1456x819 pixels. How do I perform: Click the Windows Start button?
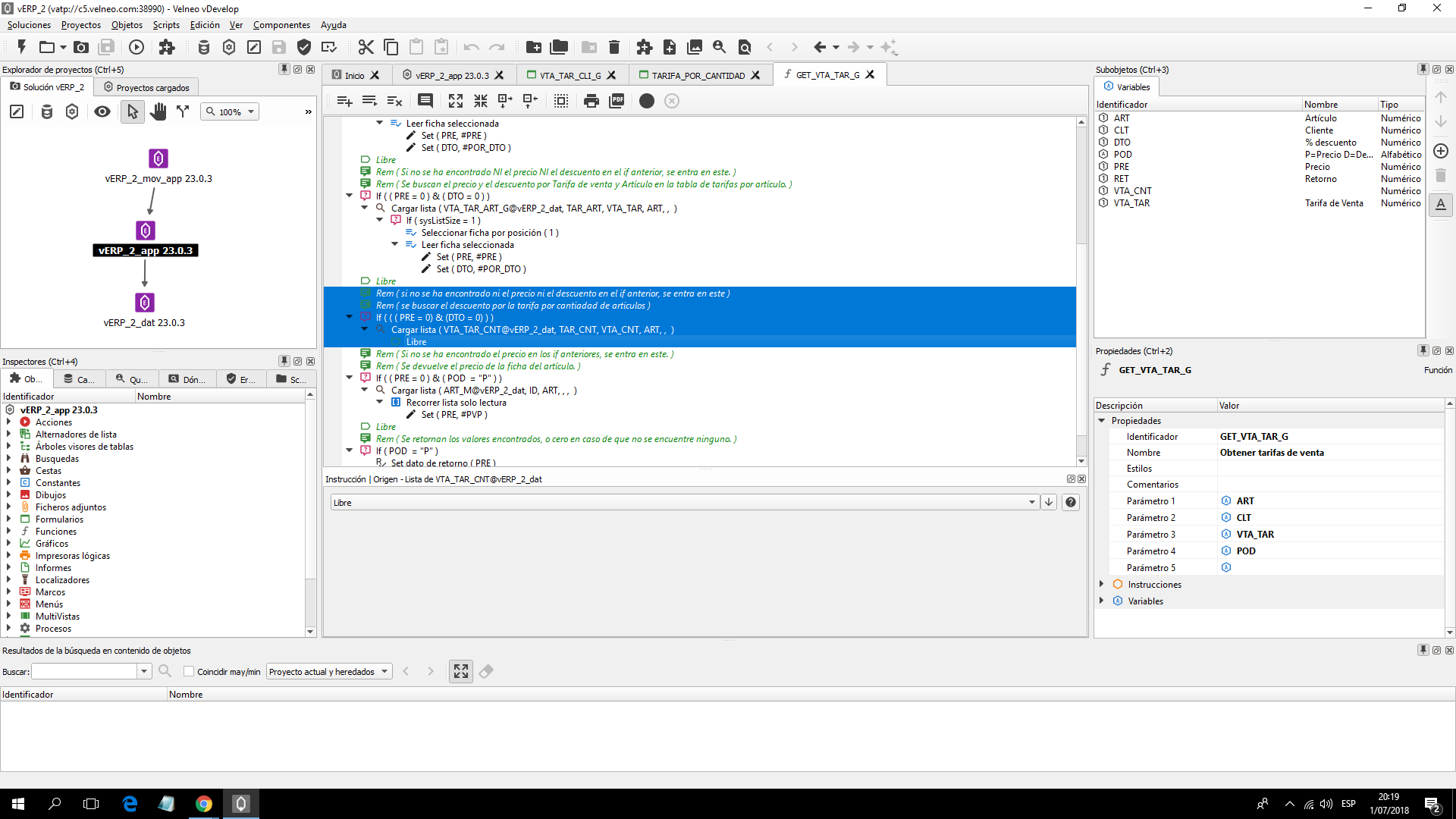[18, 803]
